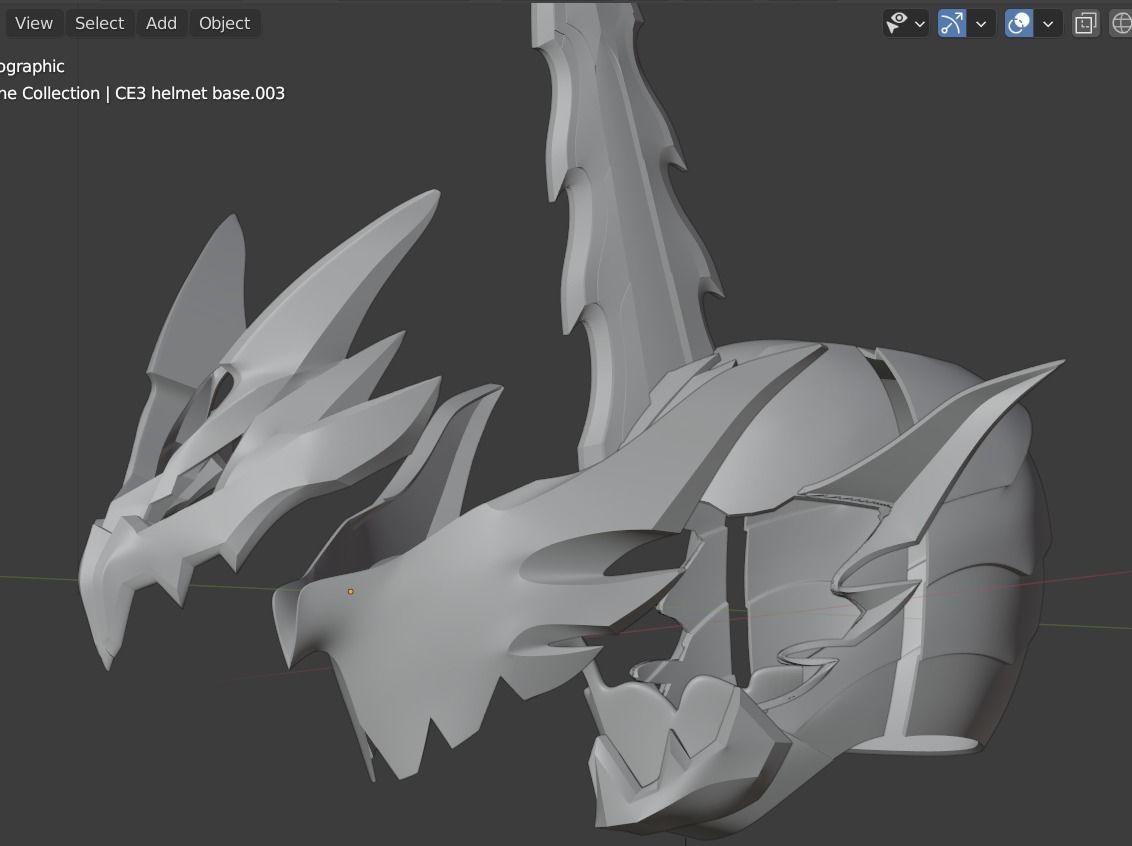
Task: Switch to wireframe shading icon
Action: (1121, 23)
